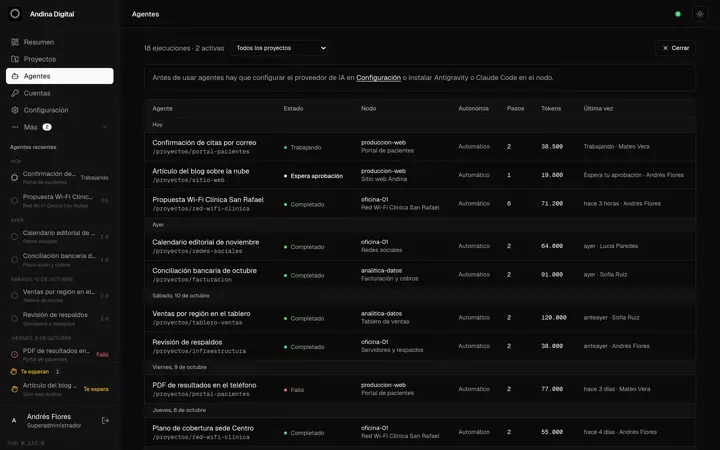Click the Andrés Flores user avatar
This screenshot has height=450, width=720.
14,420
